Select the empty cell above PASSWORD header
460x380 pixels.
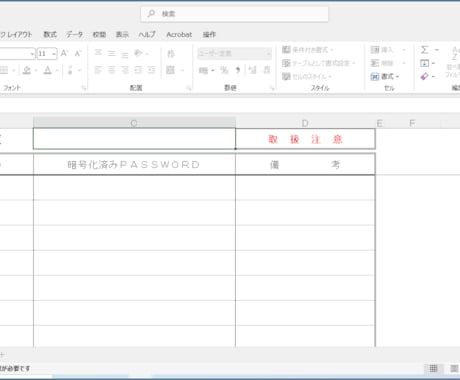tap(134, 139)
